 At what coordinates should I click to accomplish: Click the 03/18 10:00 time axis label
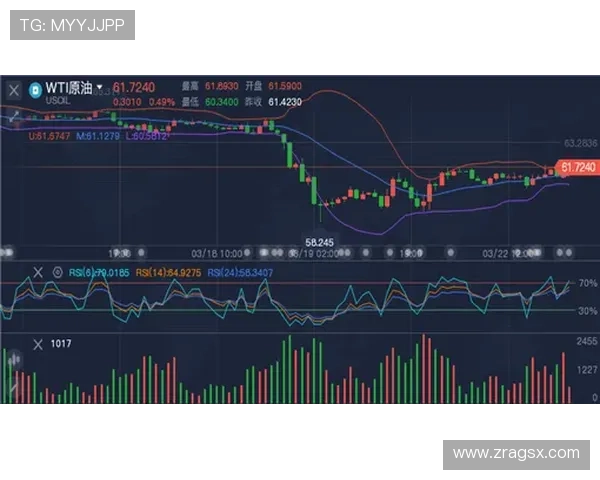coord(217,253)
